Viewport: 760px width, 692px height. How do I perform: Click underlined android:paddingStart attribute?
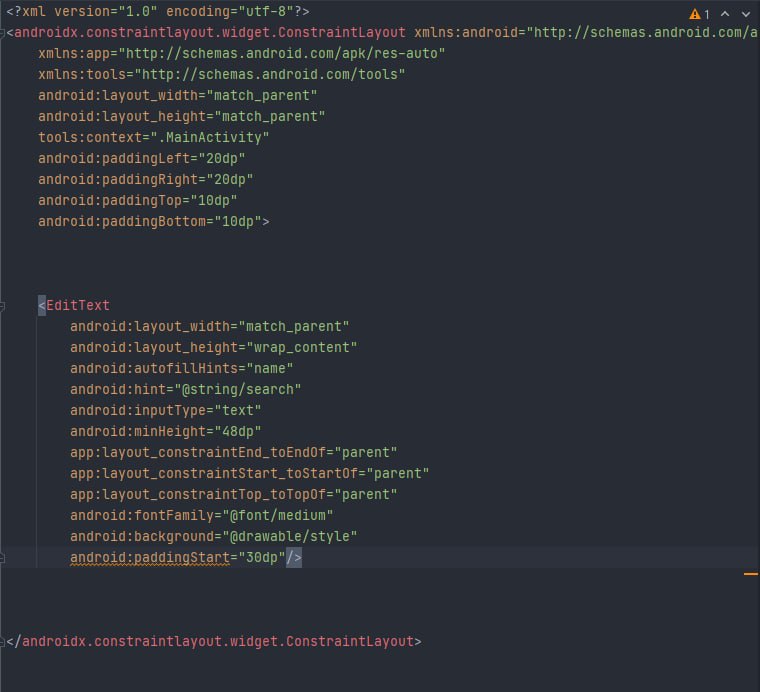[150, 558]
